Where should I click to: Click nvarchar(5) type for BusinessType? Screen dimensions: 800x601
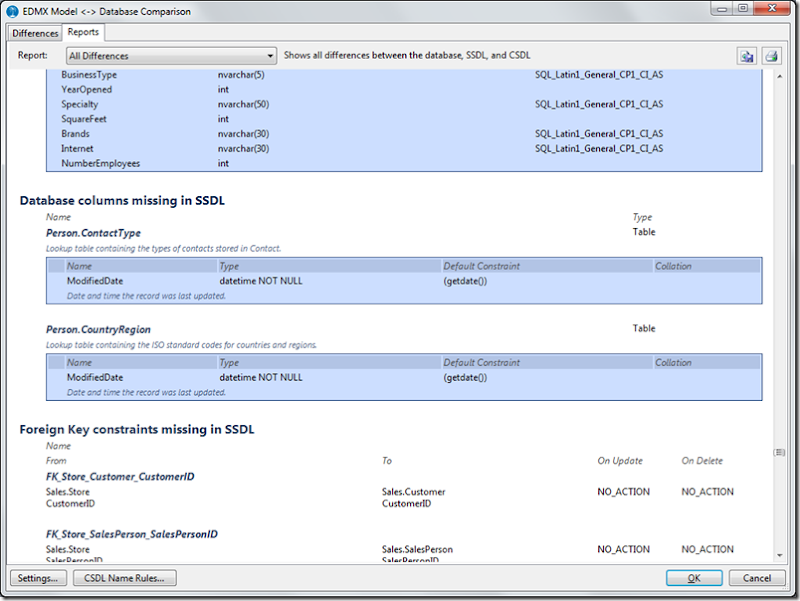tap(241, 75)
